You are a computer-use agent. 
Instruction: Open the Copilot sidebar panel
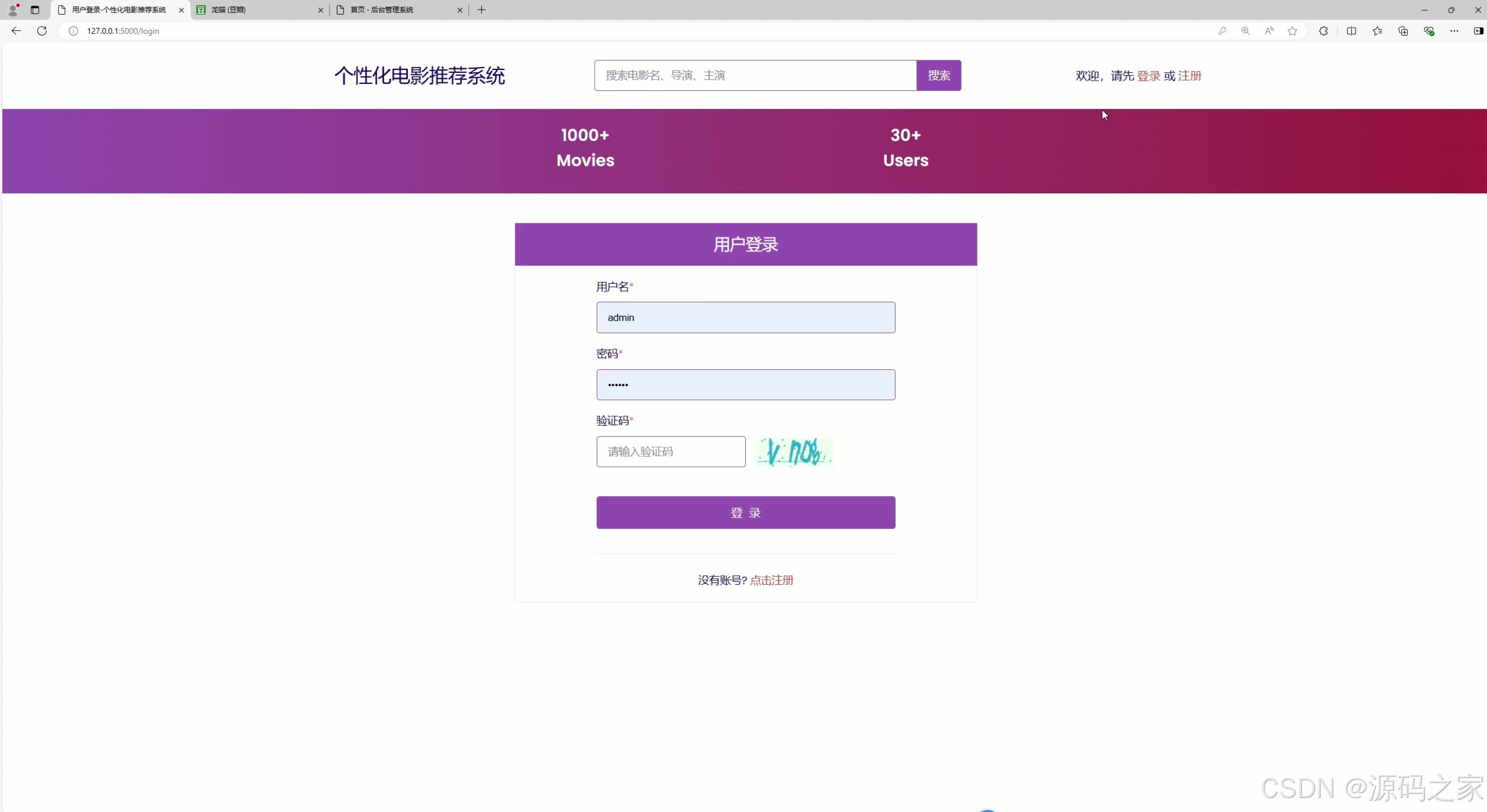(x=1478, y=31)
